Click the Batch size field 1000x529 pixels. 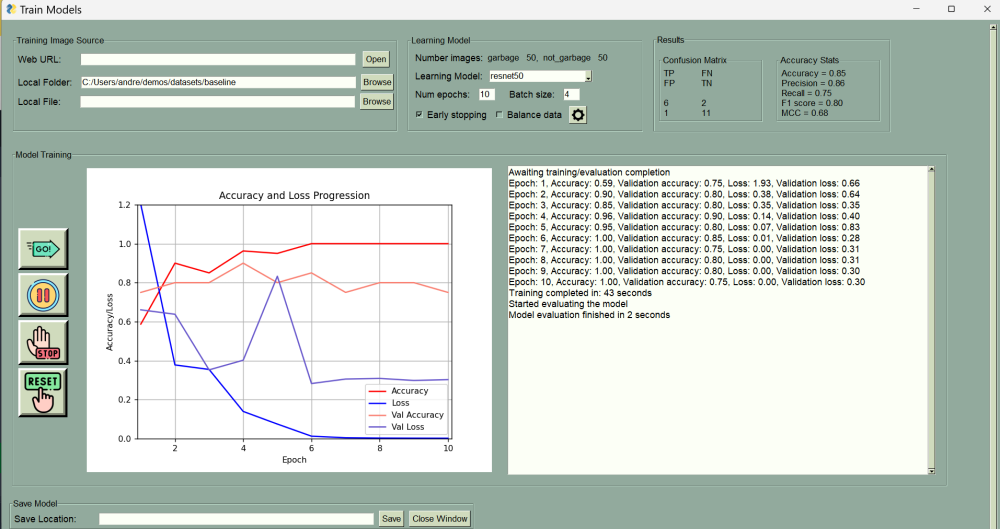click(x=571, y=94)
